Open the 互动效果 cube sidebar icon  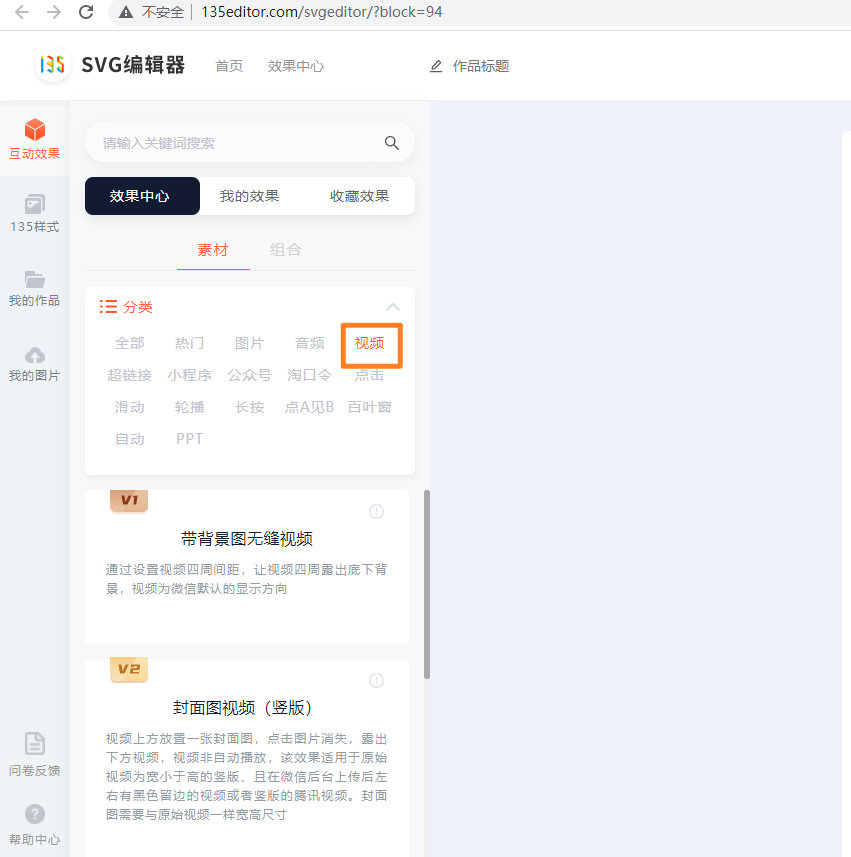pos(35,131)
